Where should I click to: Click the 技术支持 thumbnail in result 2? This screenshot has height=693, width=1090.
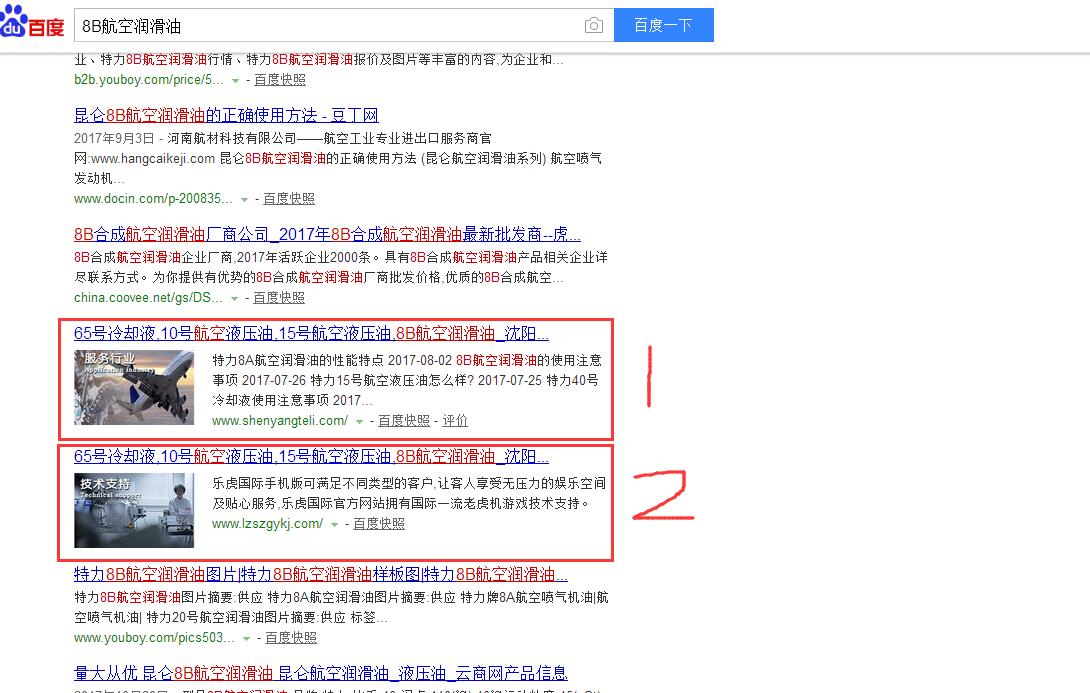133,510
